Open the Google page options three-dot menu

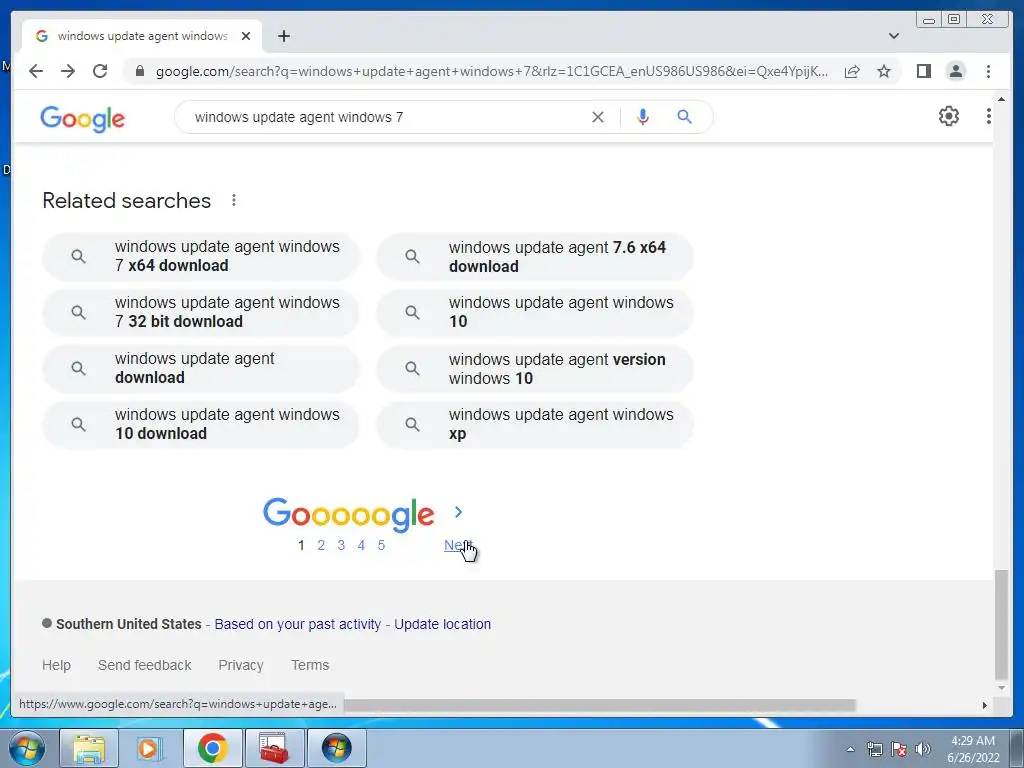[989, 116]
